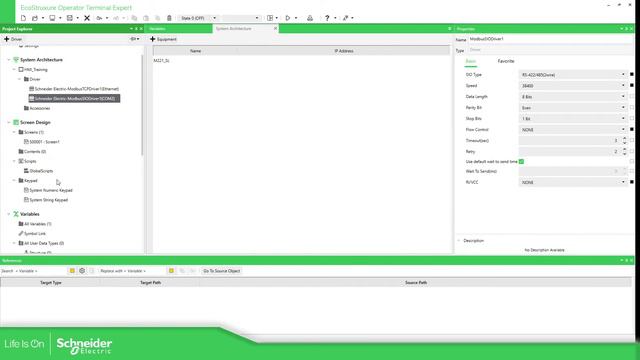Select System Numeric Keypad item

point(48,190)
